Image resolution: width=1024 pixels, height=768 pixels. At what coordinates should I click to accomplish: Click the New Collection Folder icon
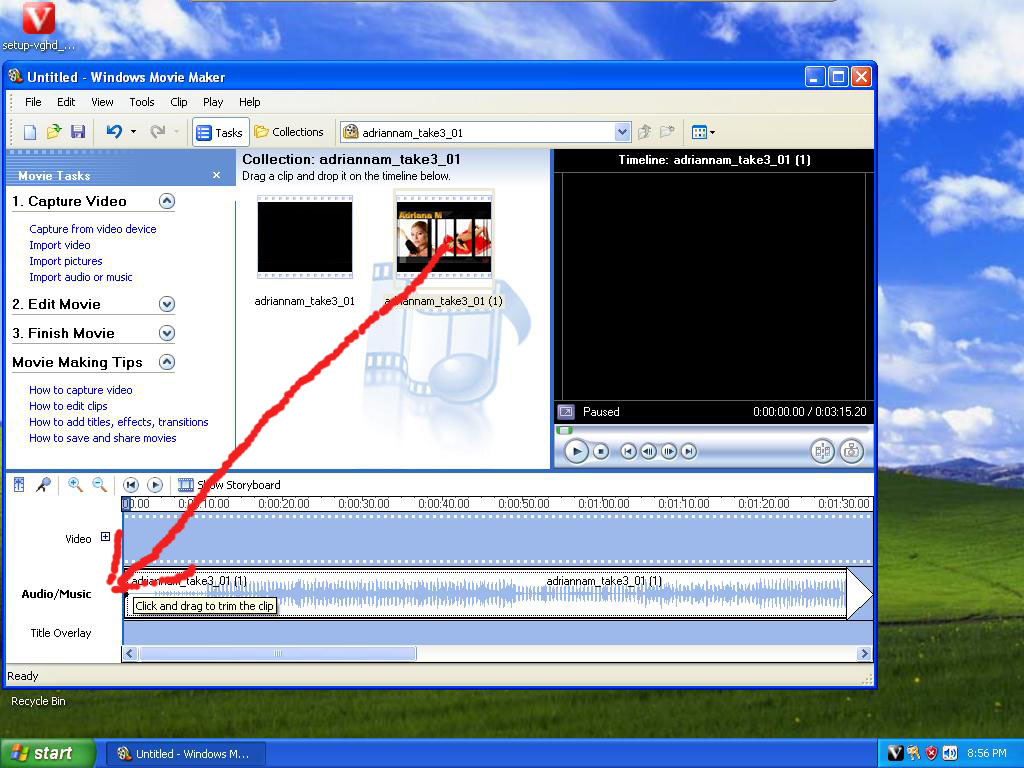click(667, 132)
